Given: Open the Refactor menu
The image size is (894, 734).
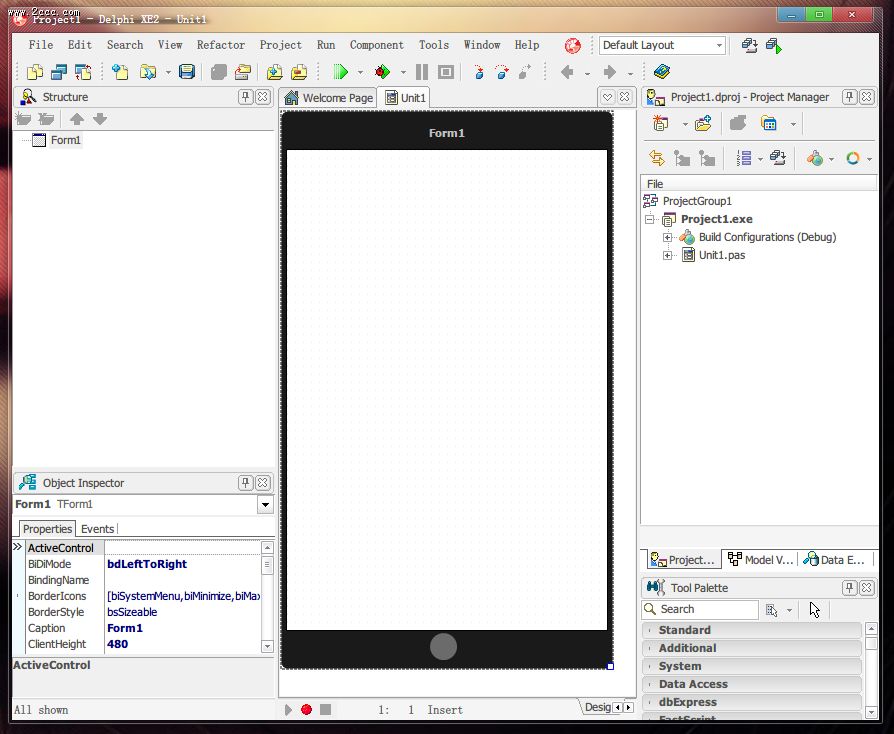Looking at the screenshot, I should point(221,45).
